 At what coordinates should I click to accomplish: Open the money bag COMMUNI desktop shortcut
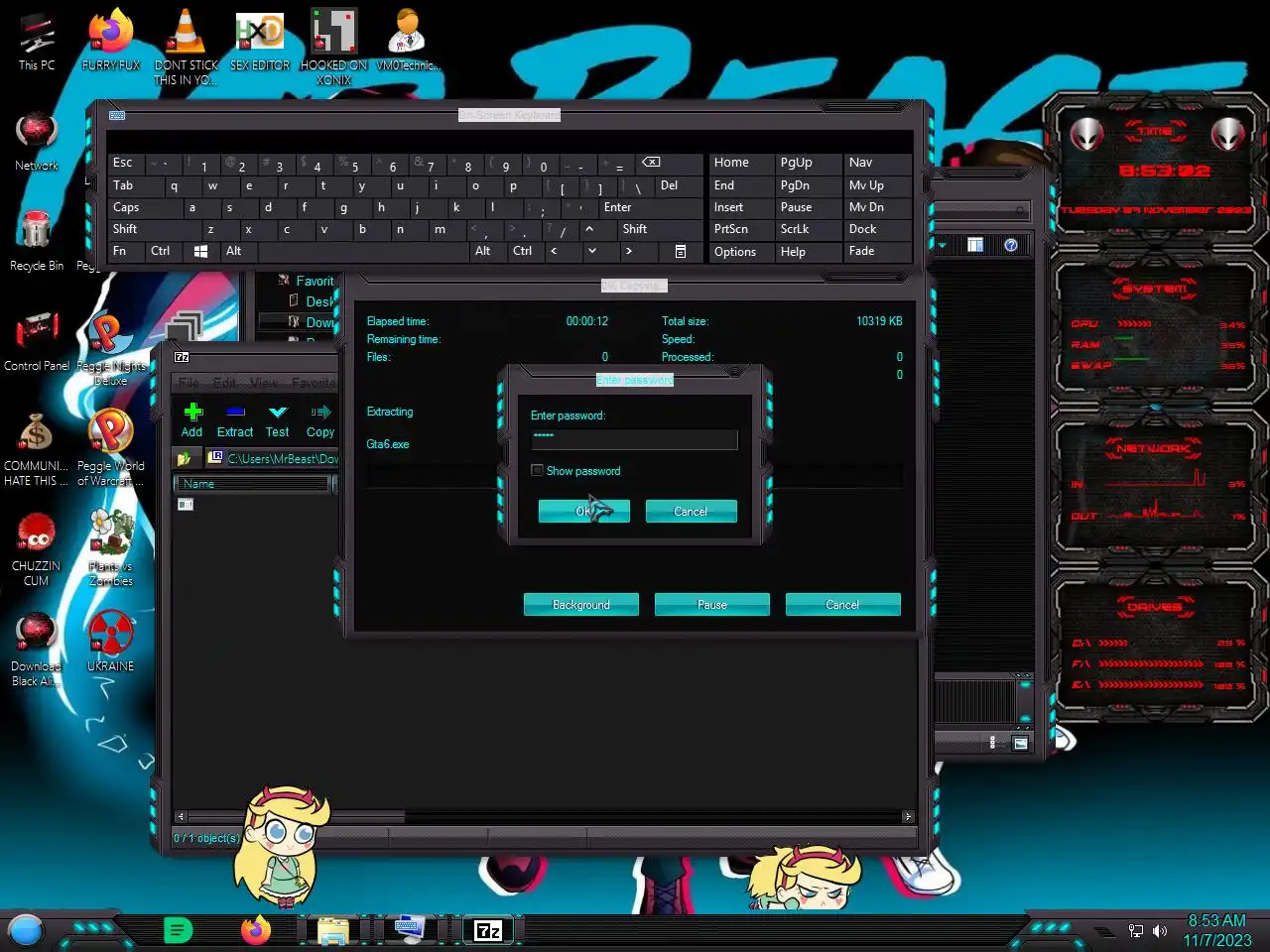37,448
